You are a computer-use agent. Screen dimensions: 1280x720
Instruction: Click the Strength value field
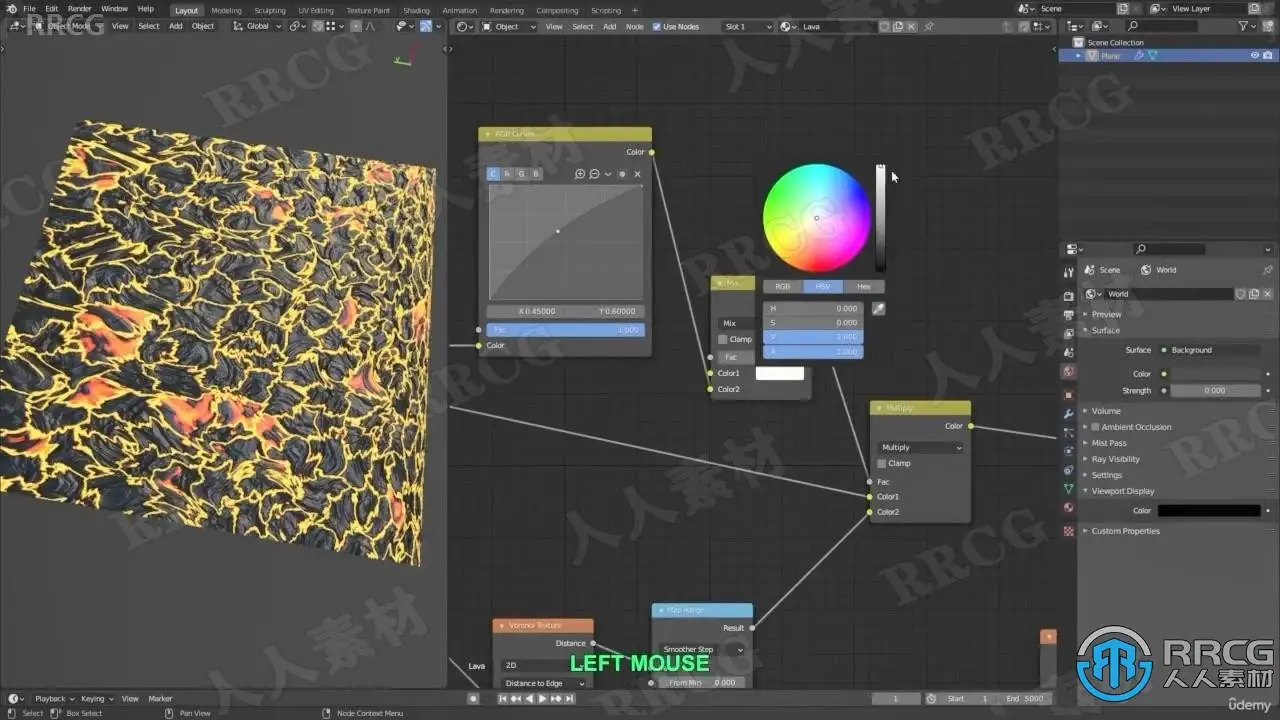1215,390
